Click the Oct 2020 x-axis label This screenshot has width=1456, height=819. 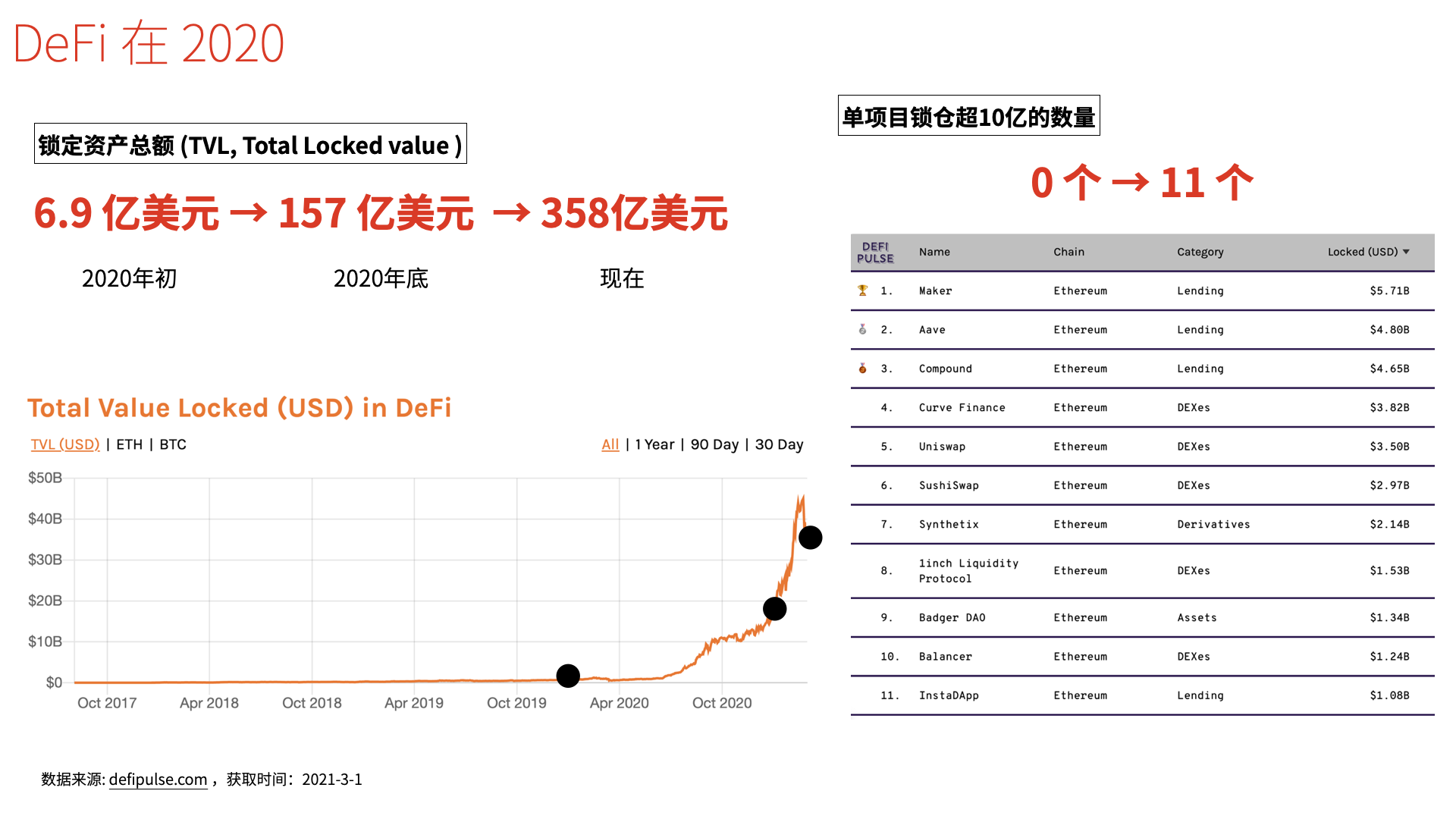pos(722,703)
